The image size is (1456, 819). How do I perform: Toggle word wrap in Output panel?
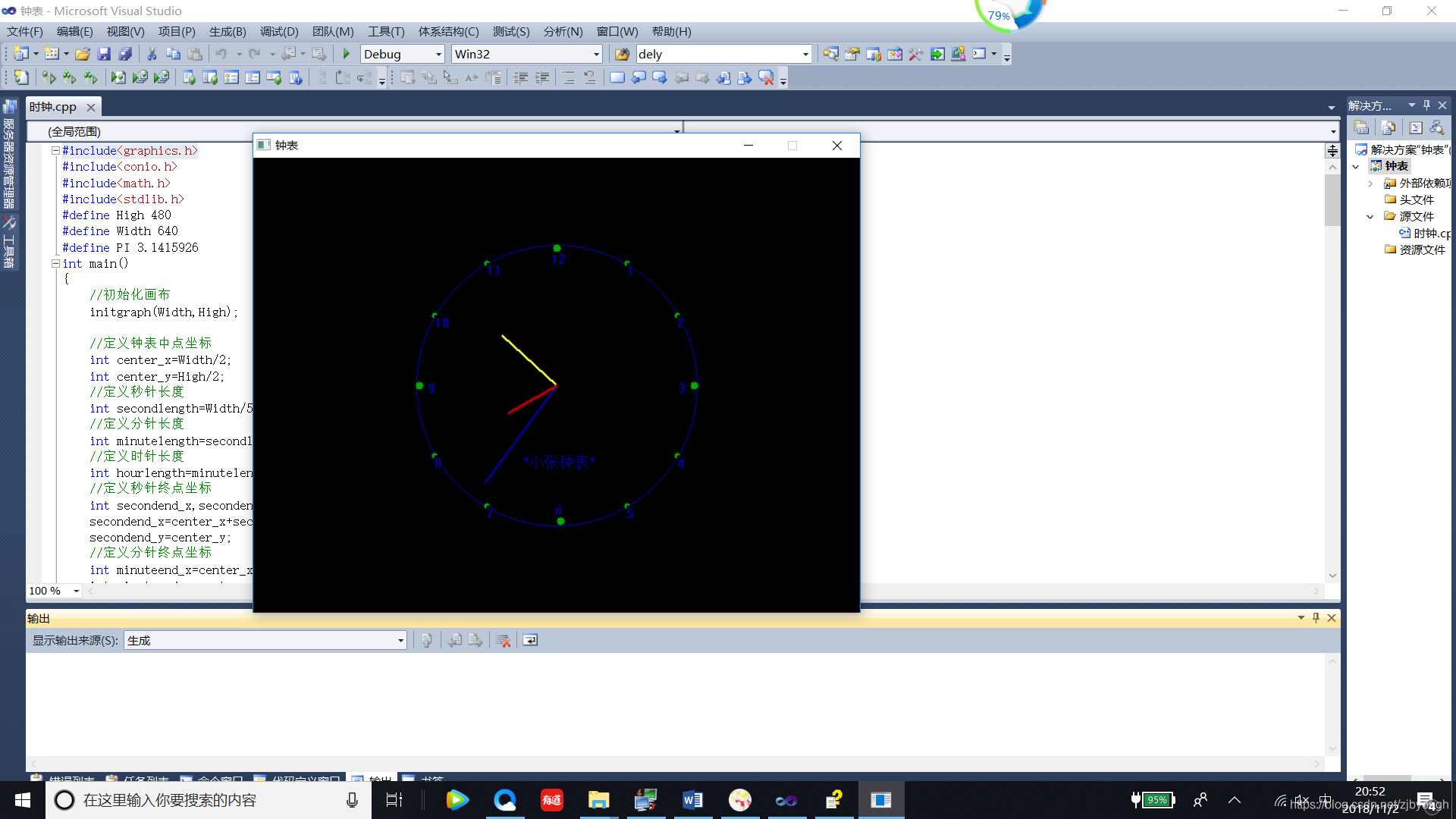click(x=530, y=641)
